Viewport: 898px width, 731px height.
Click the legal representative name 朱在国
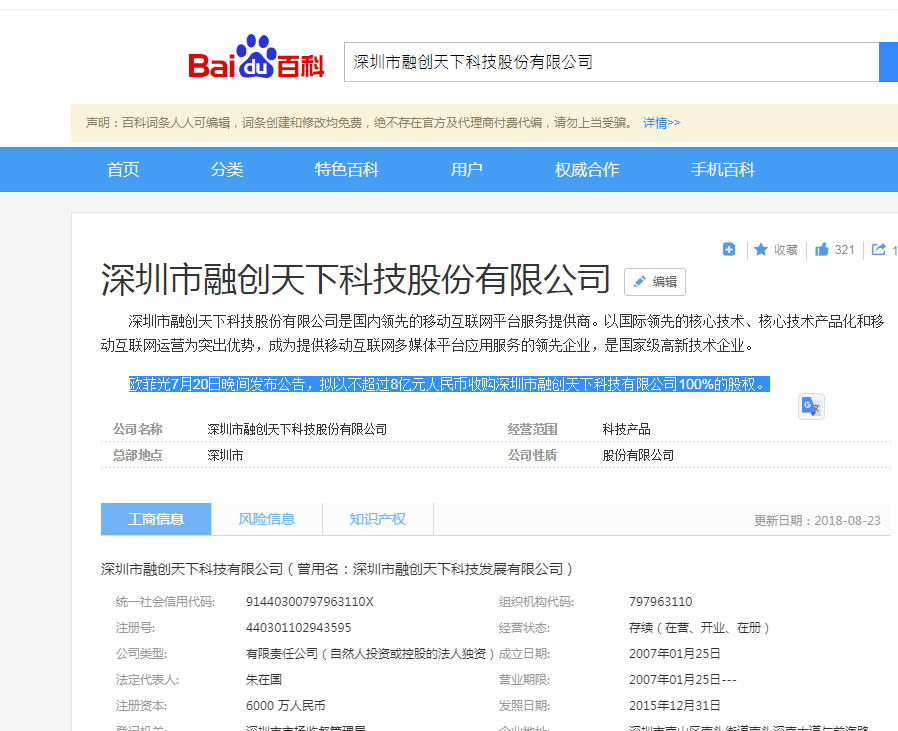(263, 679)
